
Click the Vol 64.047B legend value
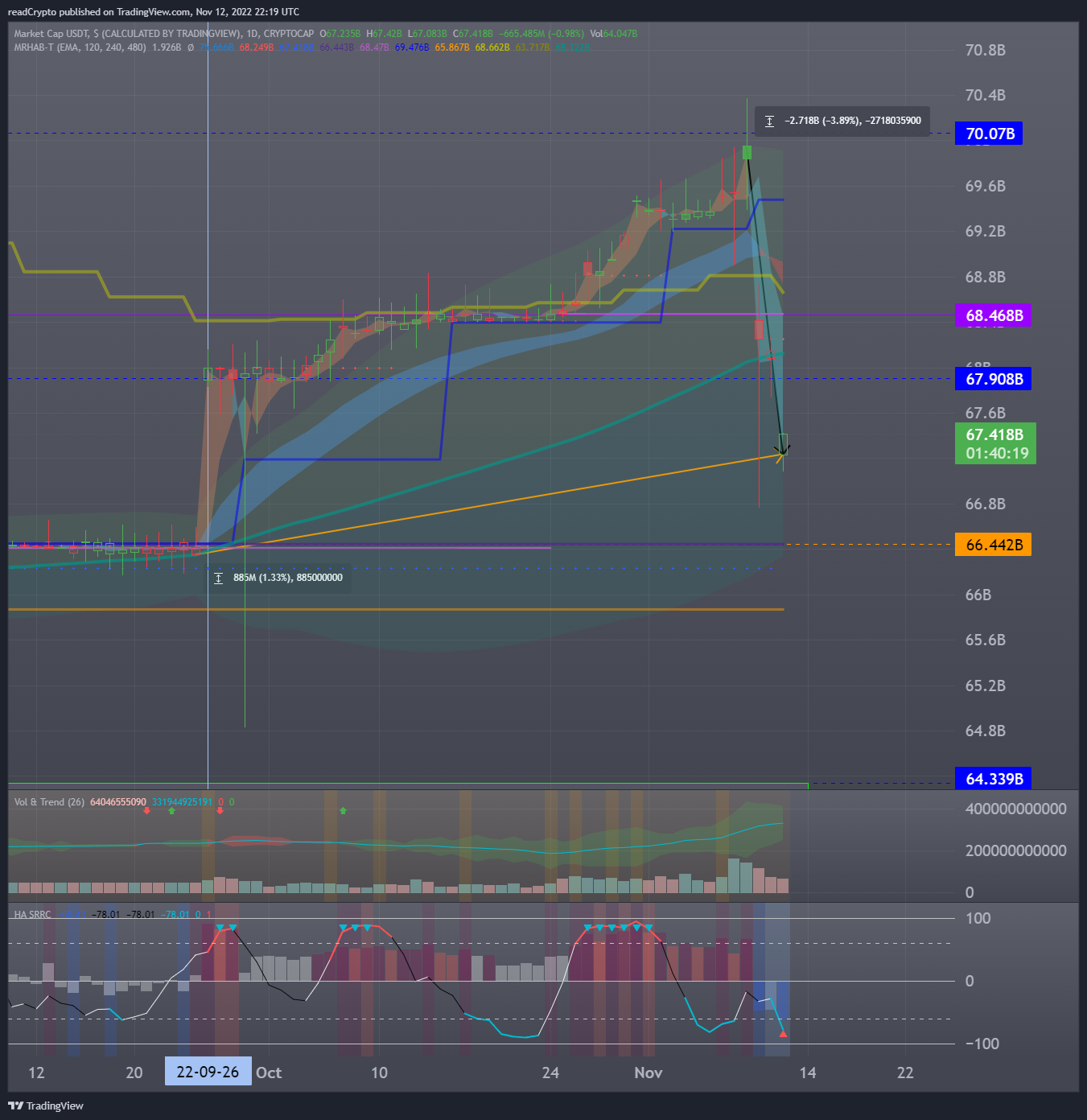(614, 34)
